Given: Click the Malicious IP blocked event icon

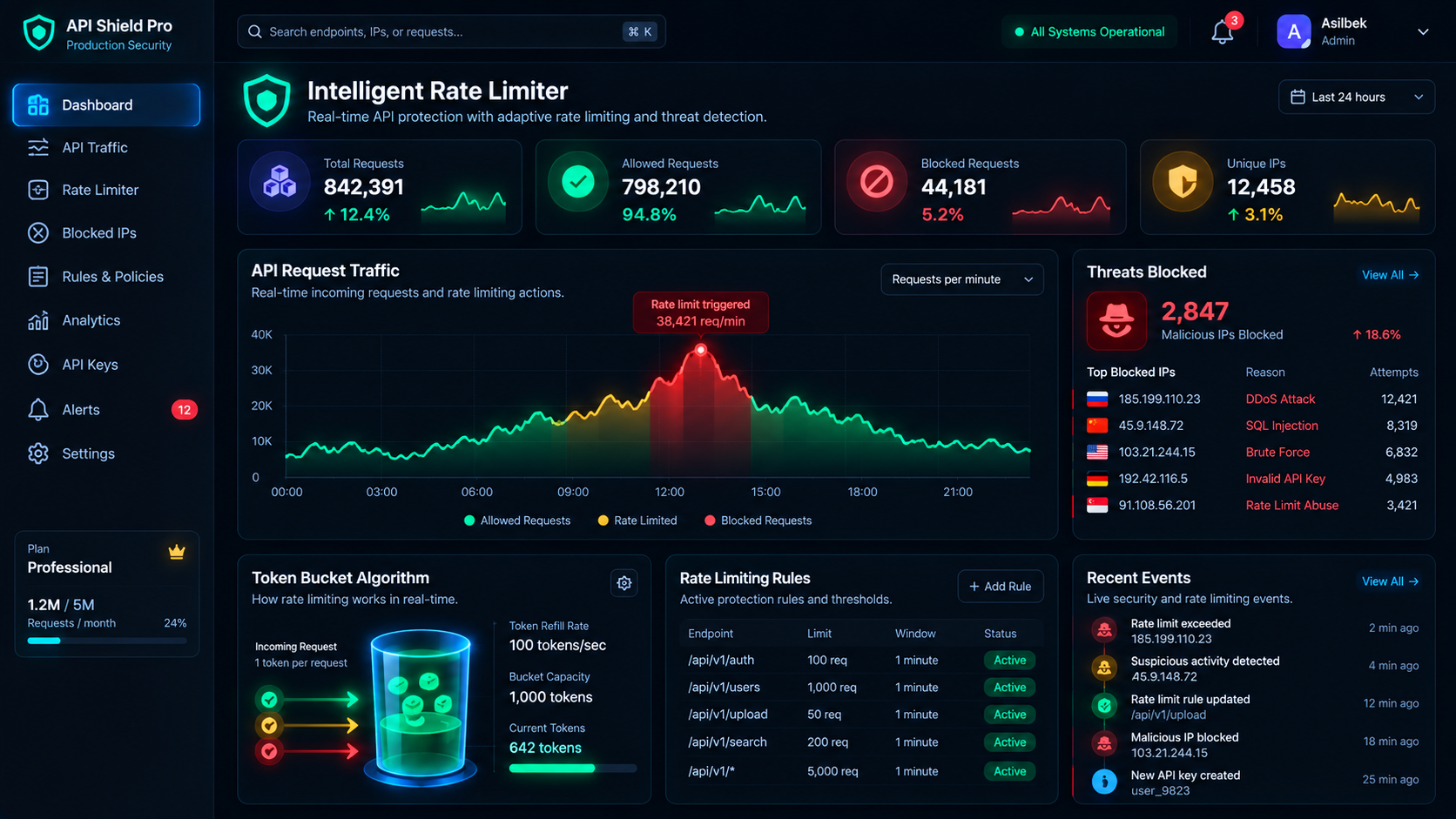Looking at the screenshot, I should pyautogui.click(x=1104, y=744).
